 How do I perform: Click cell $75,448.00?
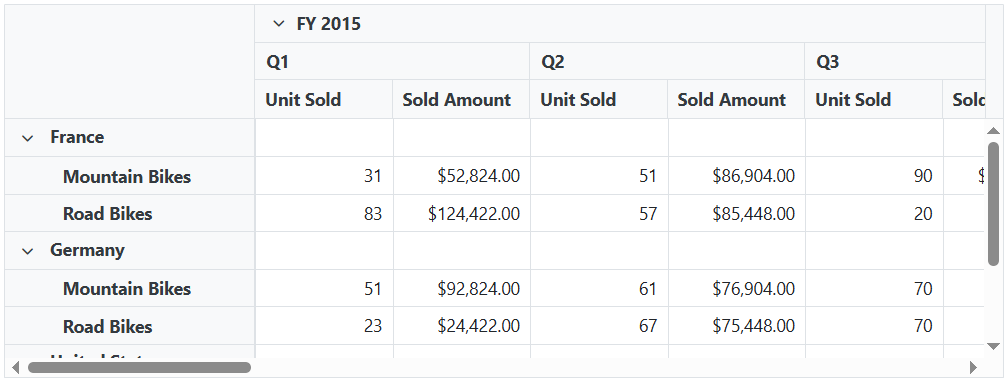click(x=736, y=326)
